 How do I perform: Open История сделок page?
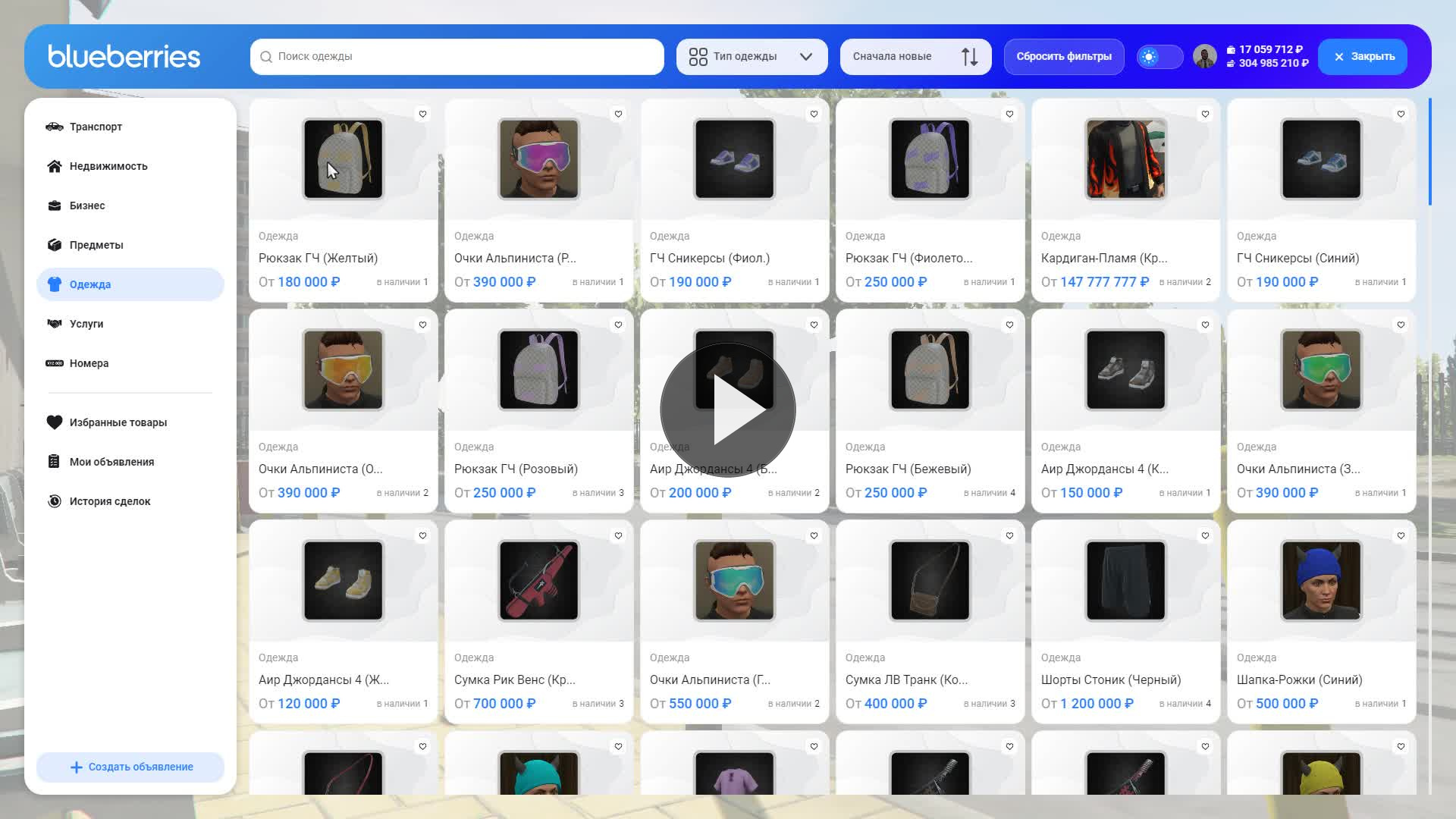coord(130,501)
